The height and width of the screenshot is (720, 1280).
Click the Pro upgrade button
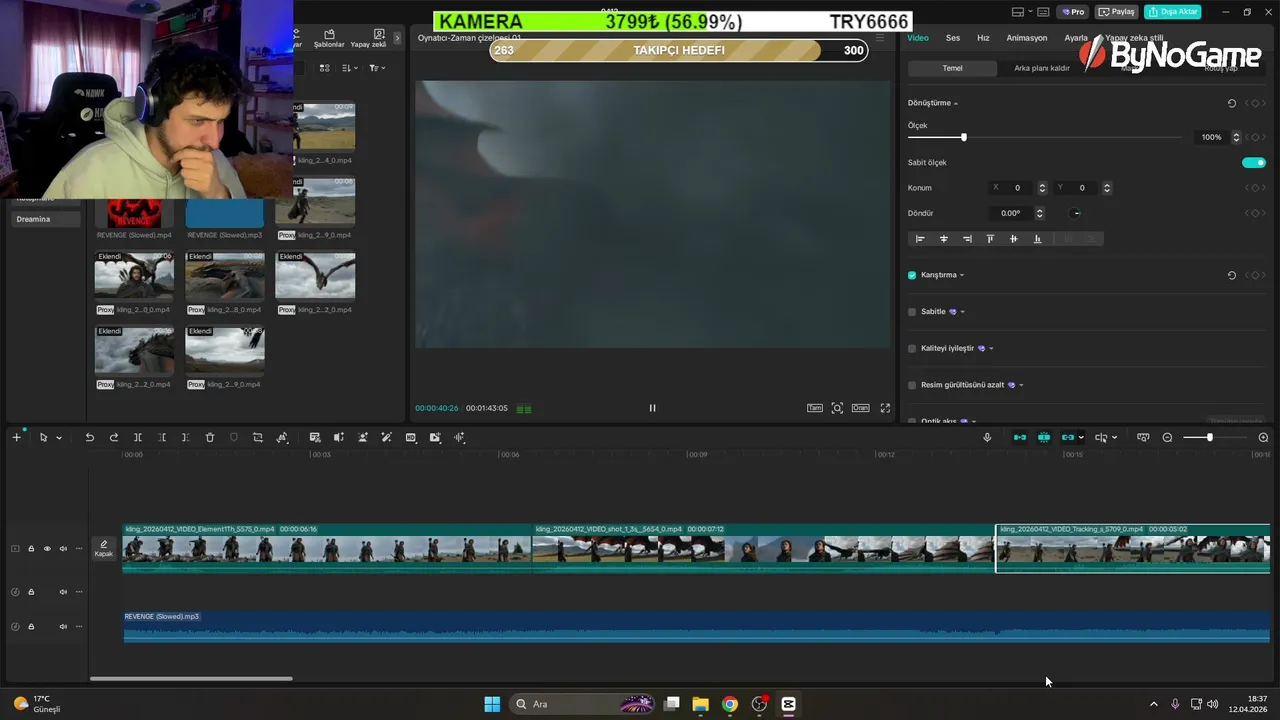coord(1074,12)
